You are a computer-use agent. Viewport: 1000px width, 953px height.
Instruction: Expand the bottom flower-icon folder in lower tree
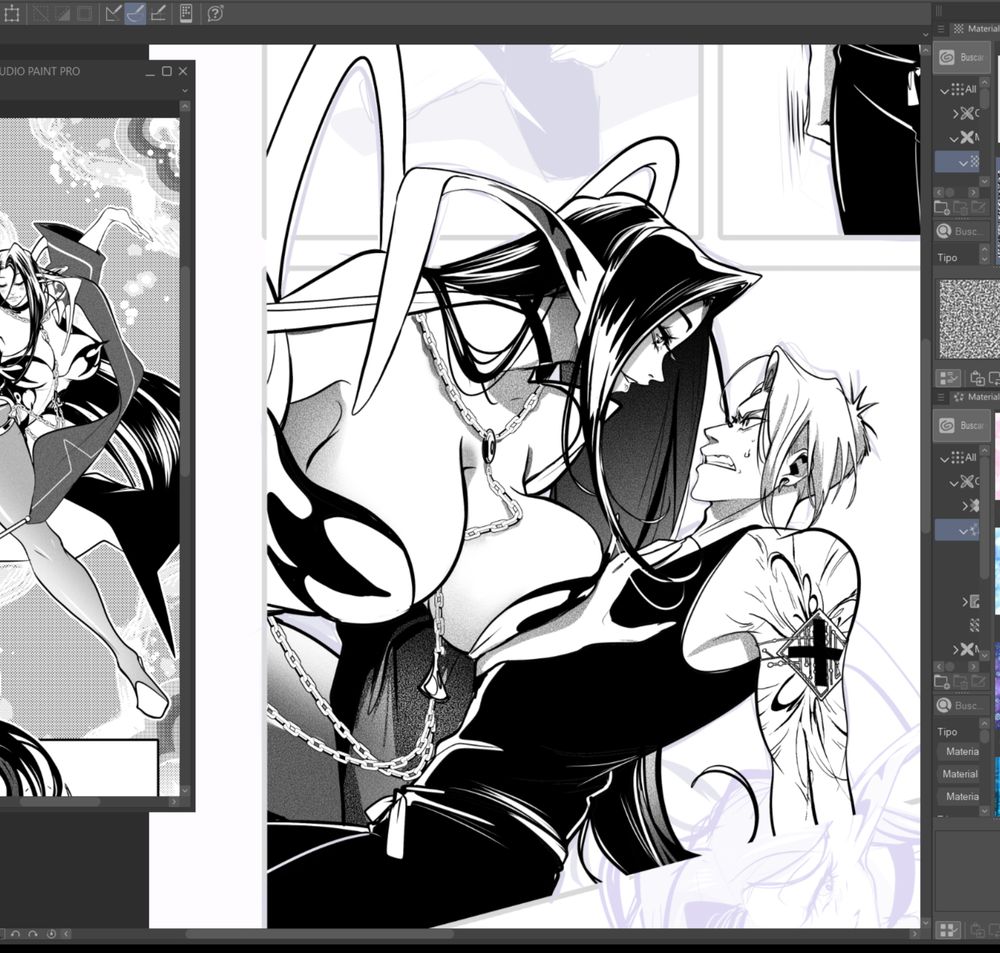955,649
